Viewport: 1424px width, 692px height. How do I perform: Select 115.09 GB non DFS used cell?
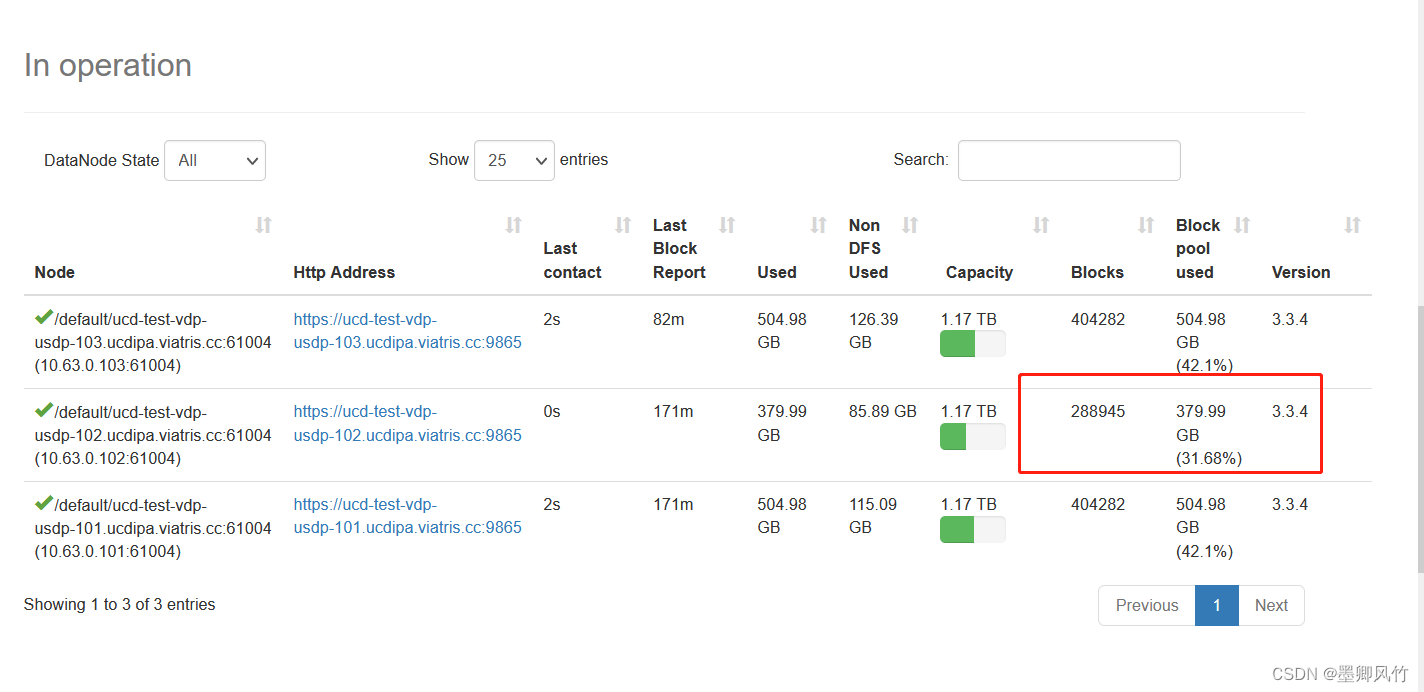pos(874,516)
